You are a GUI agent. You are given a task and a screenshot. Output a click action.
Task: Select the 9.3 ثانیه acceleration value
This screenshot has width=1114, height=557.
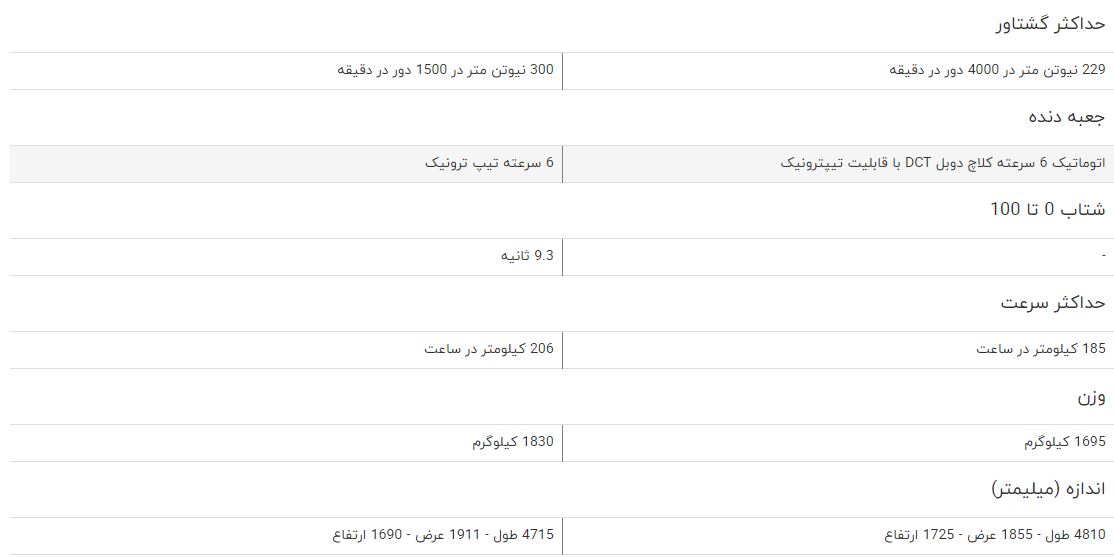[526, 256]
